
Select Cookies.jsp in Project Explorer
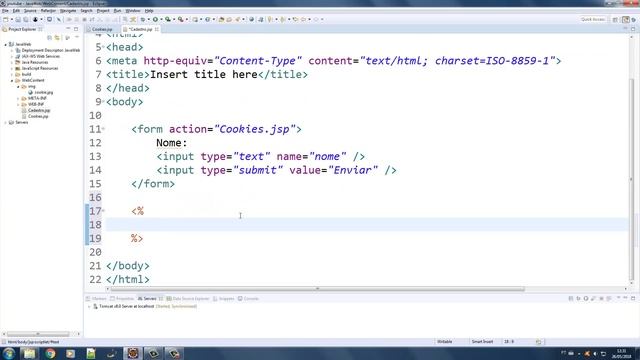38,117
